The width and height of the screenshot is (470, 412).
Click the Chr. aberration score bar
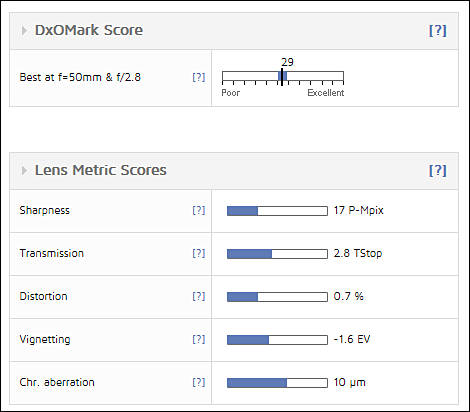(x=277, y=383)
